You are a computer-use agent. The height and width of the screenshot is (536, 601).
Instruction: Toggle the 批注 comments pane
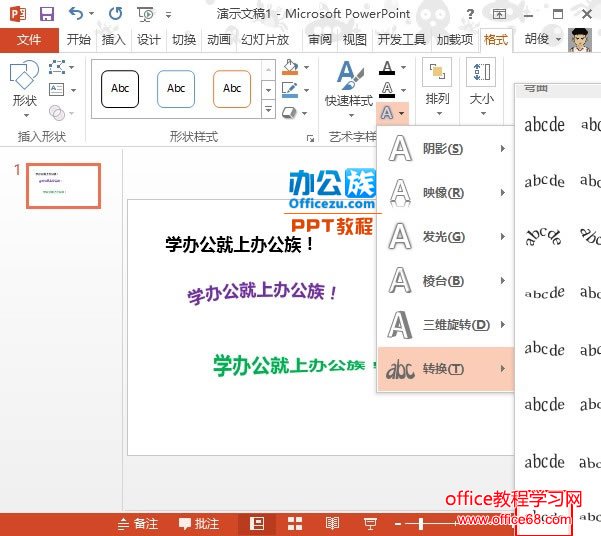pyautogui.click(x=199, y=524)
